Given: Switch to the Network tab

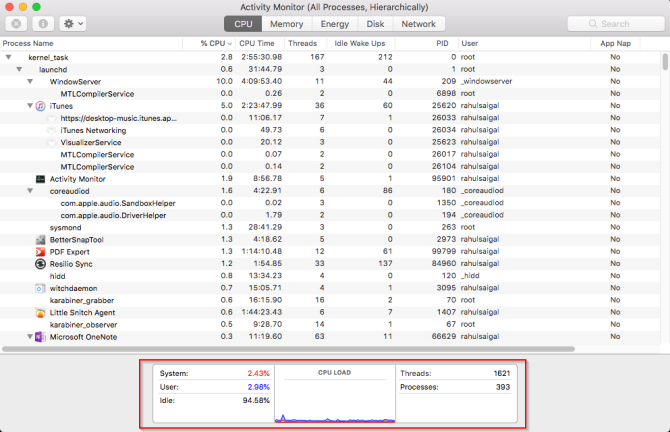Looking at the screenshot, I should point(419,24).
